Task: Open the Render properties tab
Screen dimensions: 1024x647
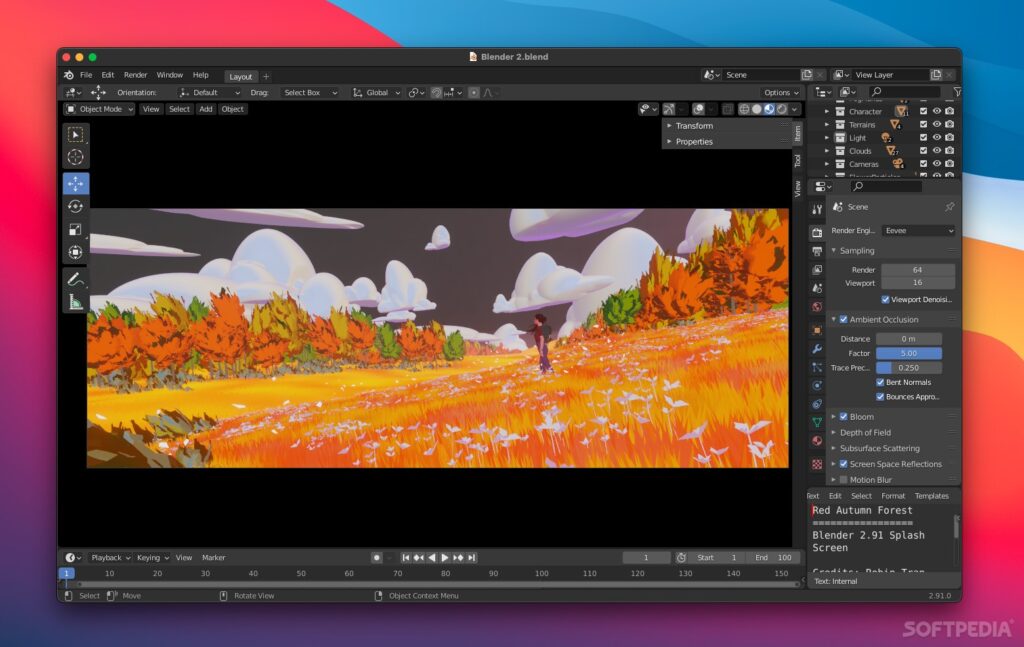Action: coord(817,232)
